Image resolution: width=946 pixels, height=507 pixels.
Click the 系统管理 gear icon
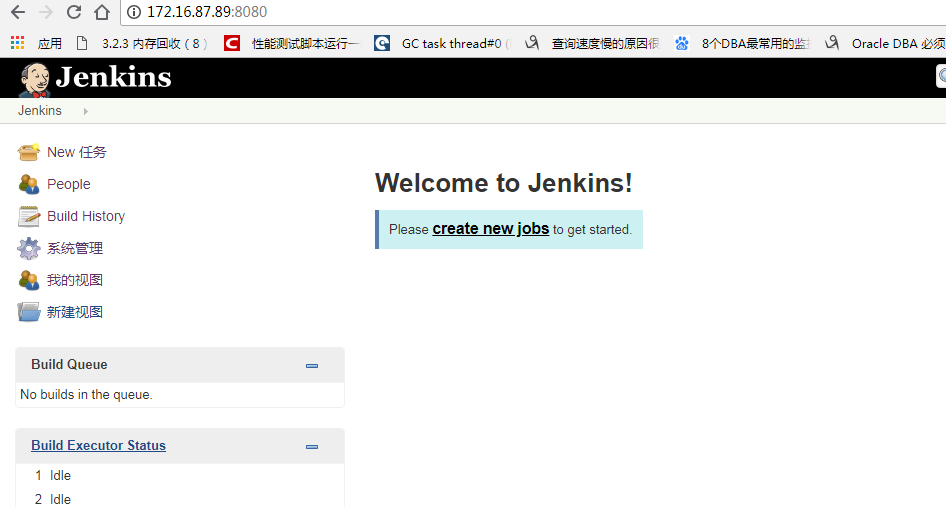[x=28, y=248]
